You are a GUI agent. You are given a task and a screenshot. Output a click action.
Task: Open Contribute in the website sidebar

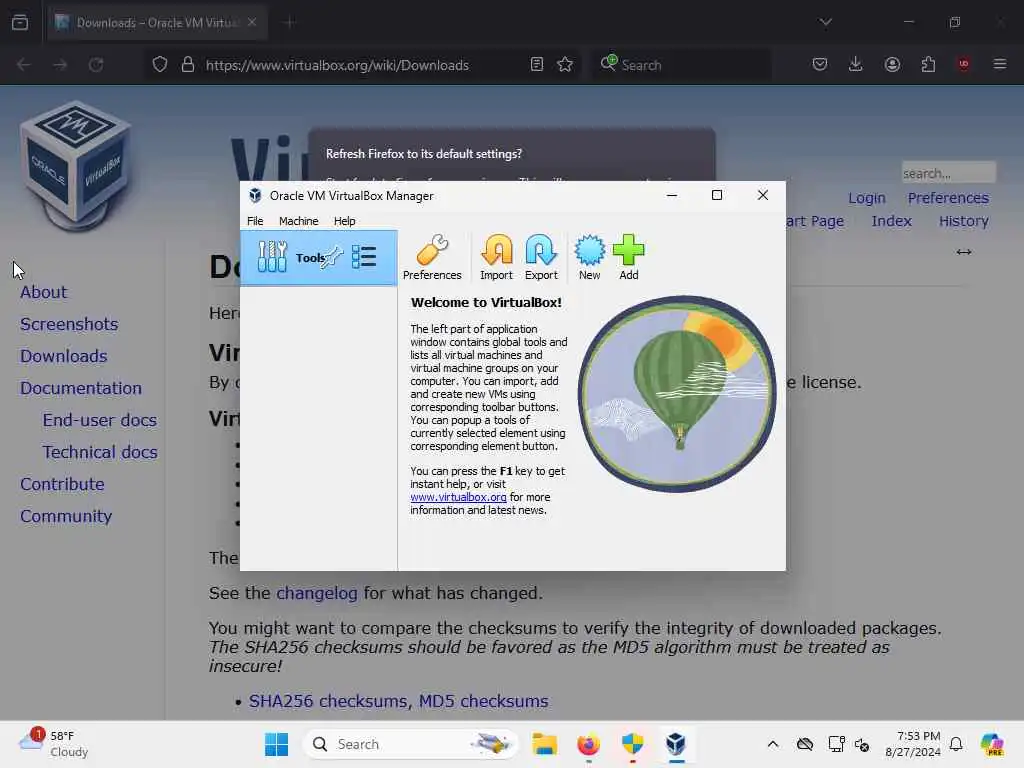62,484
